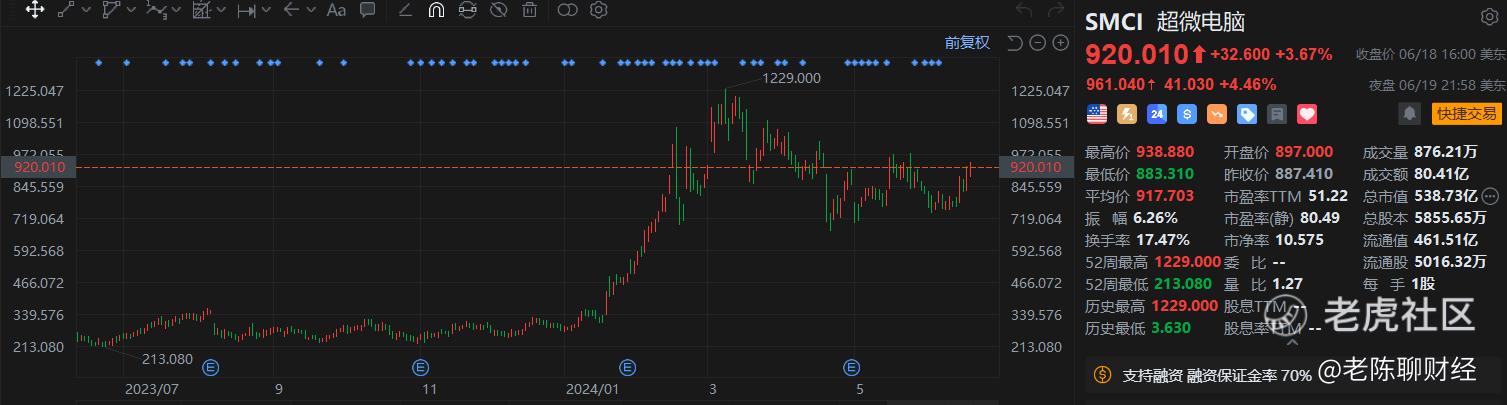This screenshot has height=405, width=1507.
Task: Click the SMCI ticker symbol
Action: (x=1114, y=22)
